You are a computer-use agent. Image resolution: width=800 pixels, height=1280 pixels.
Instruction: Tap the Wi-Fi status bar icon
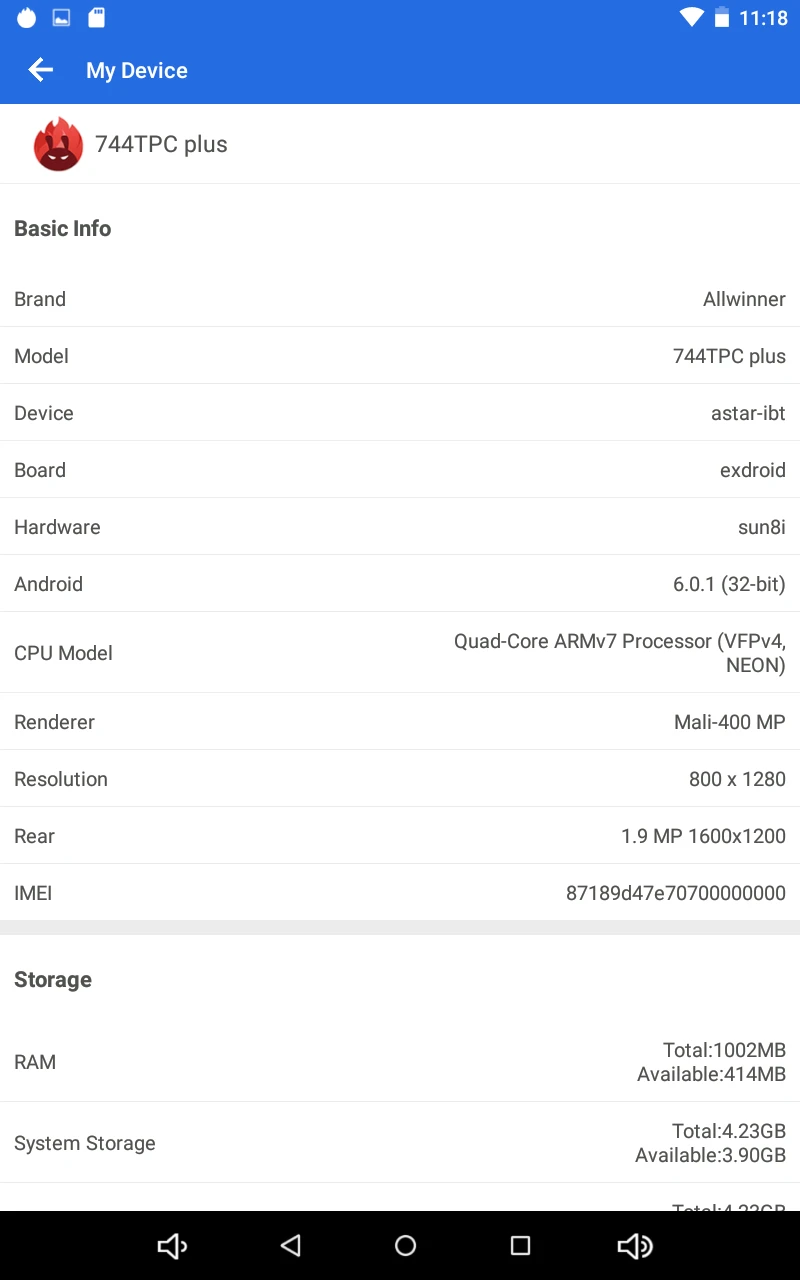click(x=690, y=18)
